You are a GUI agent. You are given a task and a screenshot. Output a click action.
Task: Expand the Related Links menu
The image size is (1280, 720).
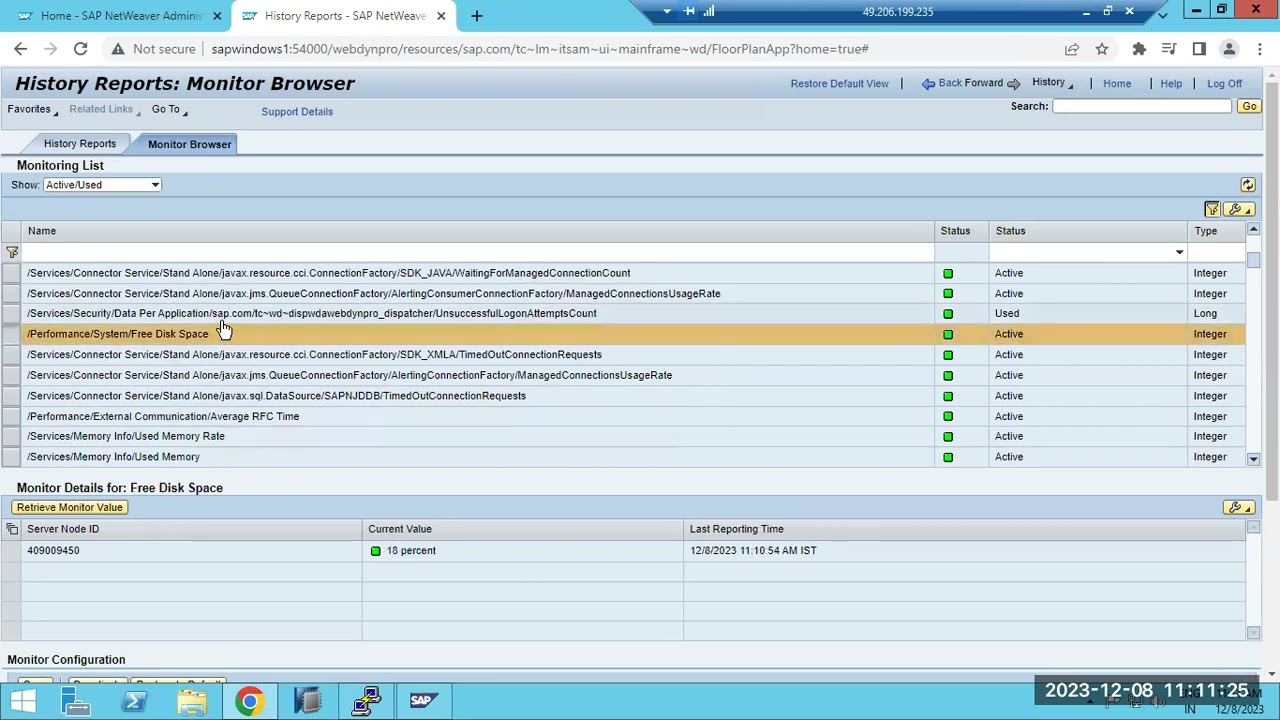pos(105,110)
